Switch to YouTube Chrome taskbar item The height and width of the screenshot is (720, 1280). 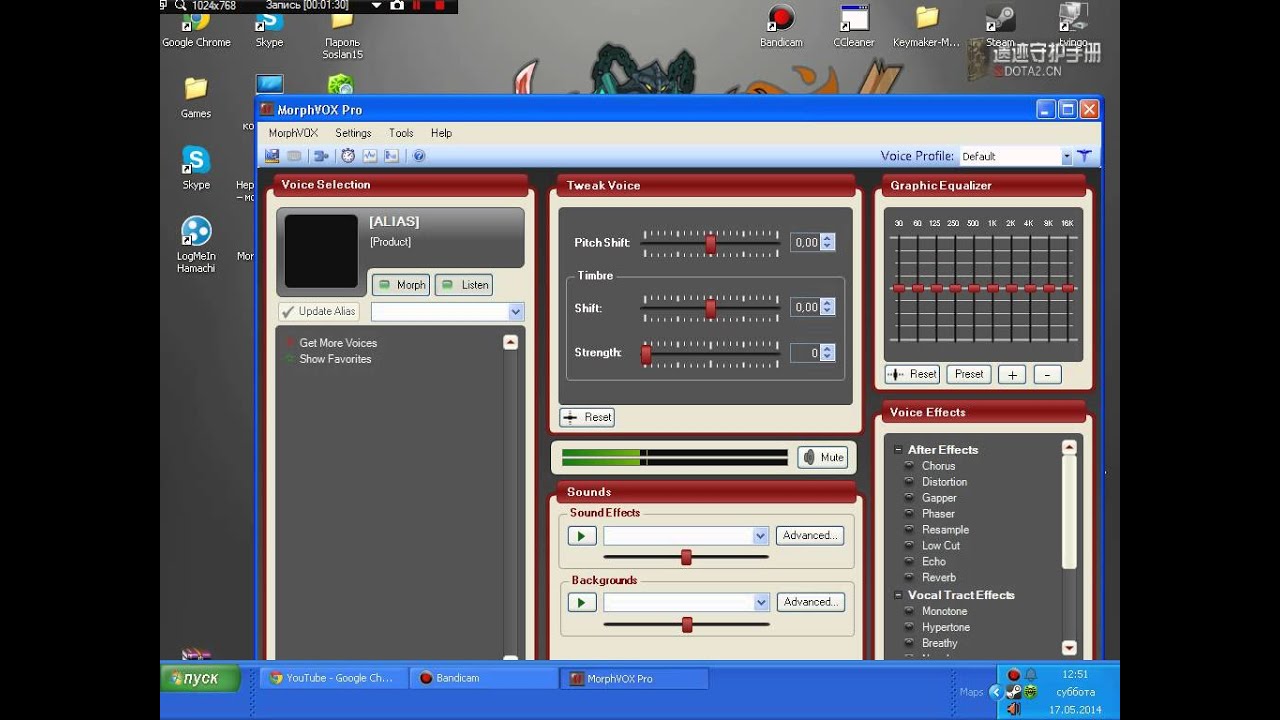(x=334, y=678)
